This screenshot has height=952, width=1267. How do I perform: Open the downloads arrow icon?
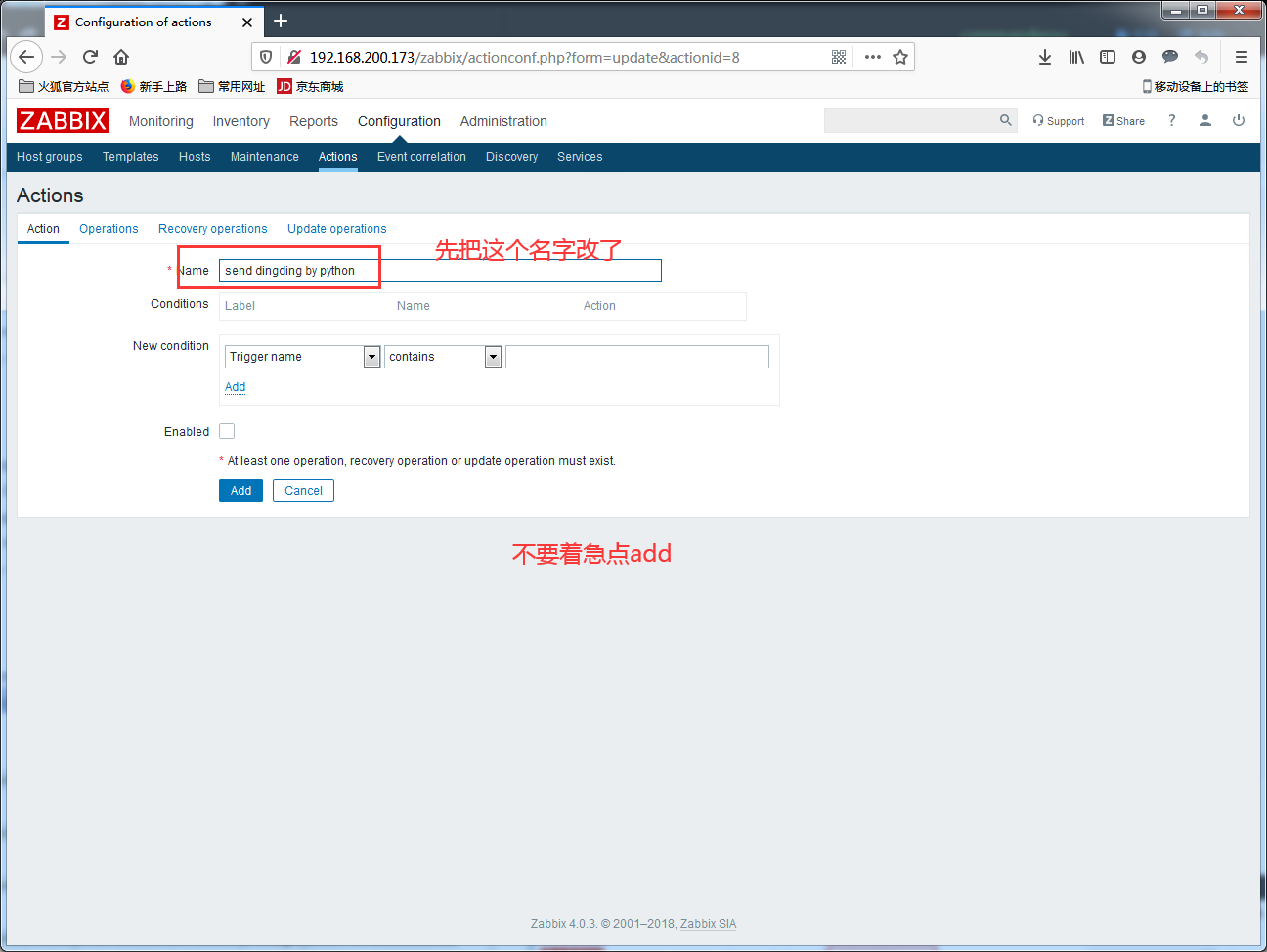coord(1045,57)
